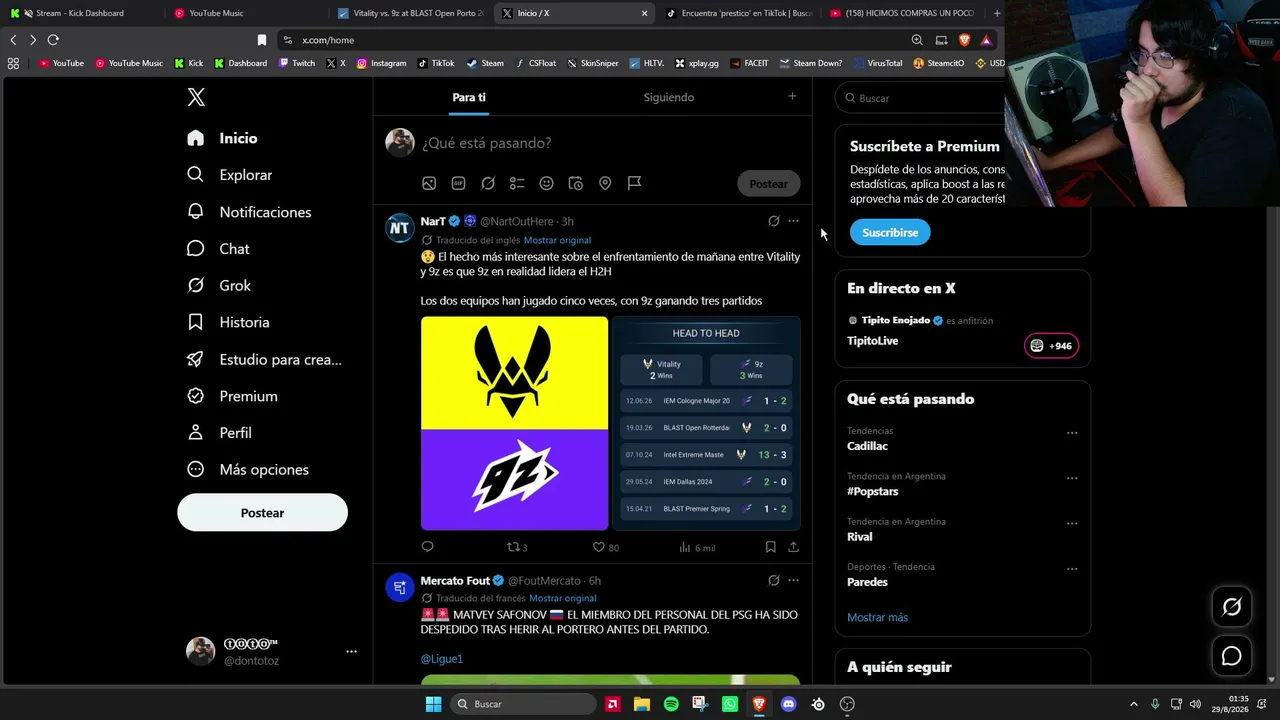The height and width of the screenshot is (720, 1280).
Task: Like NarT's post with 80 likes
Action: pyautogui.click(x=606, y=547)
